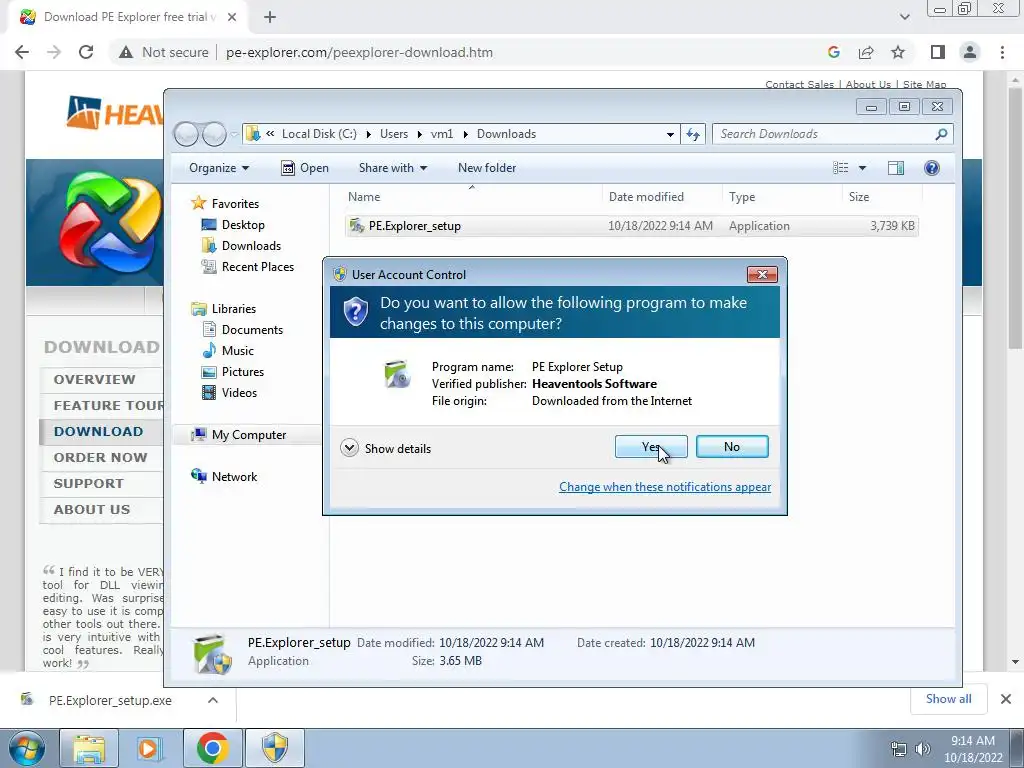Open OVERVIEW in website sidebar
The width and height of the screenshot is (1024, 768).
[x=95, y=379]
